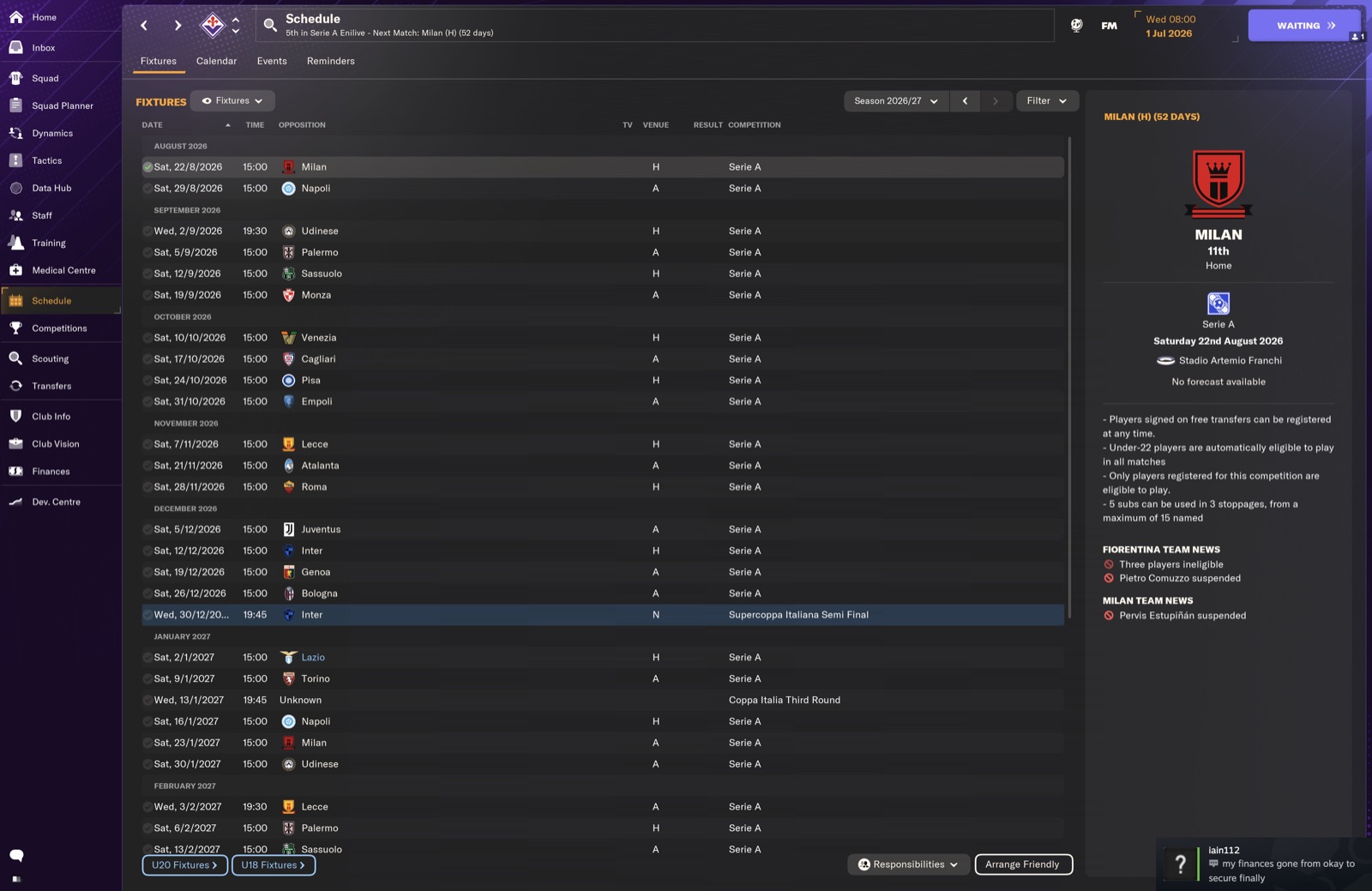Open the Dev. Centre icon
1372x891 pixels.
tap(15, 502)
